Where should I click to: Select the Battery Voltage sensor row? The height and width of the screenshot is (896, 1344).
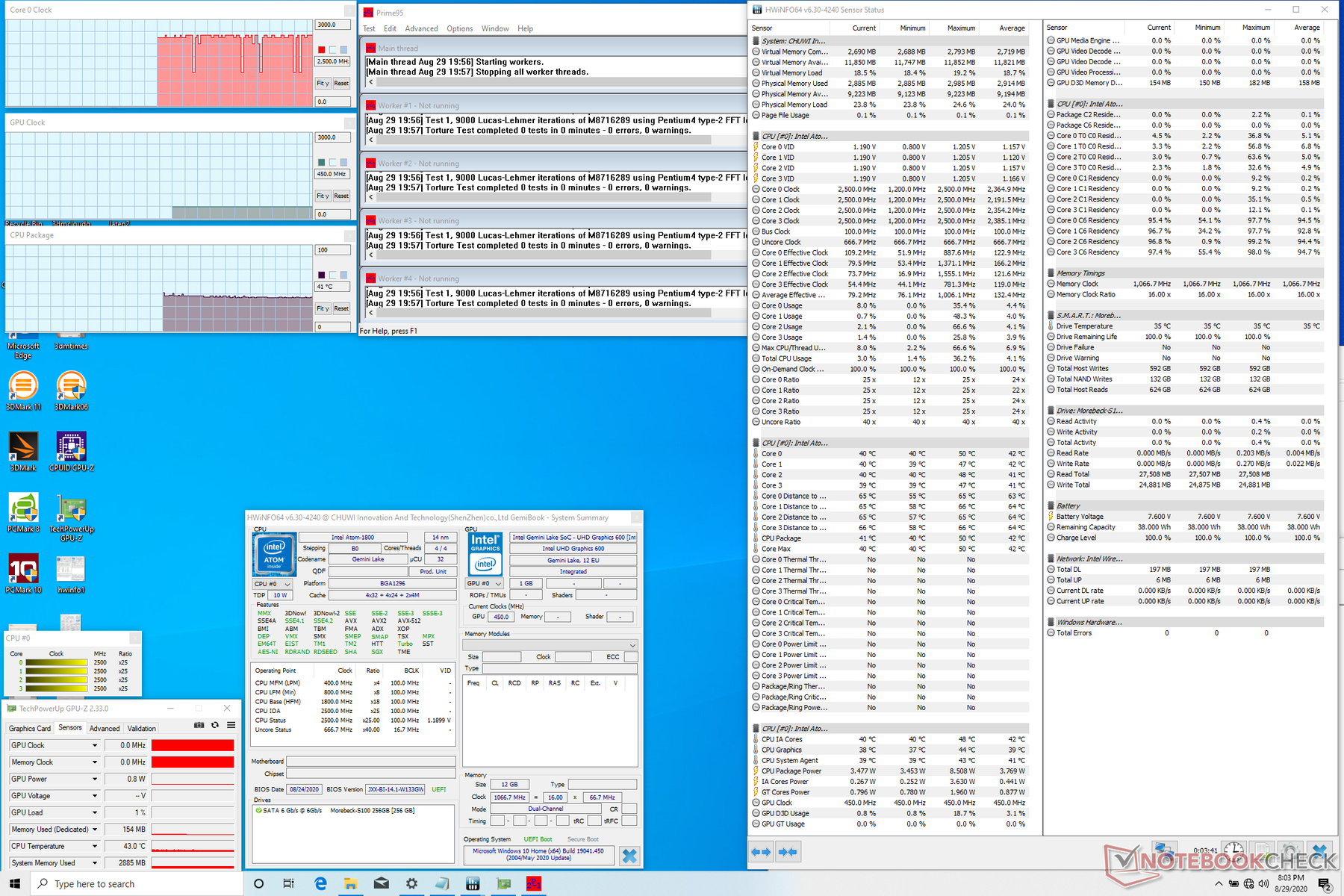point(1184,517)
